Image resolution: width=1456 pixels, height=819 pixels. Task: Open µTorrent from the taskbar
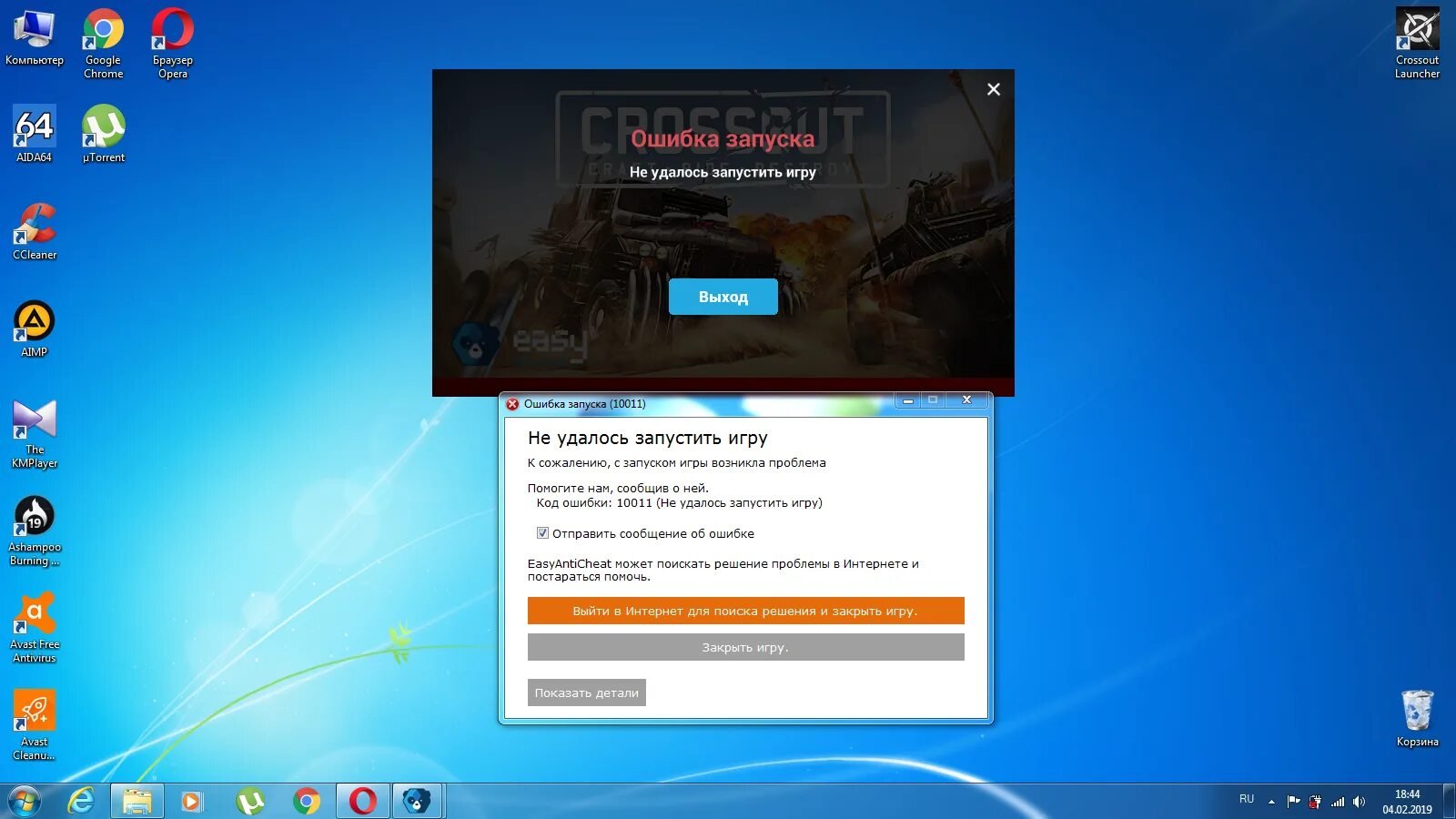250,801
